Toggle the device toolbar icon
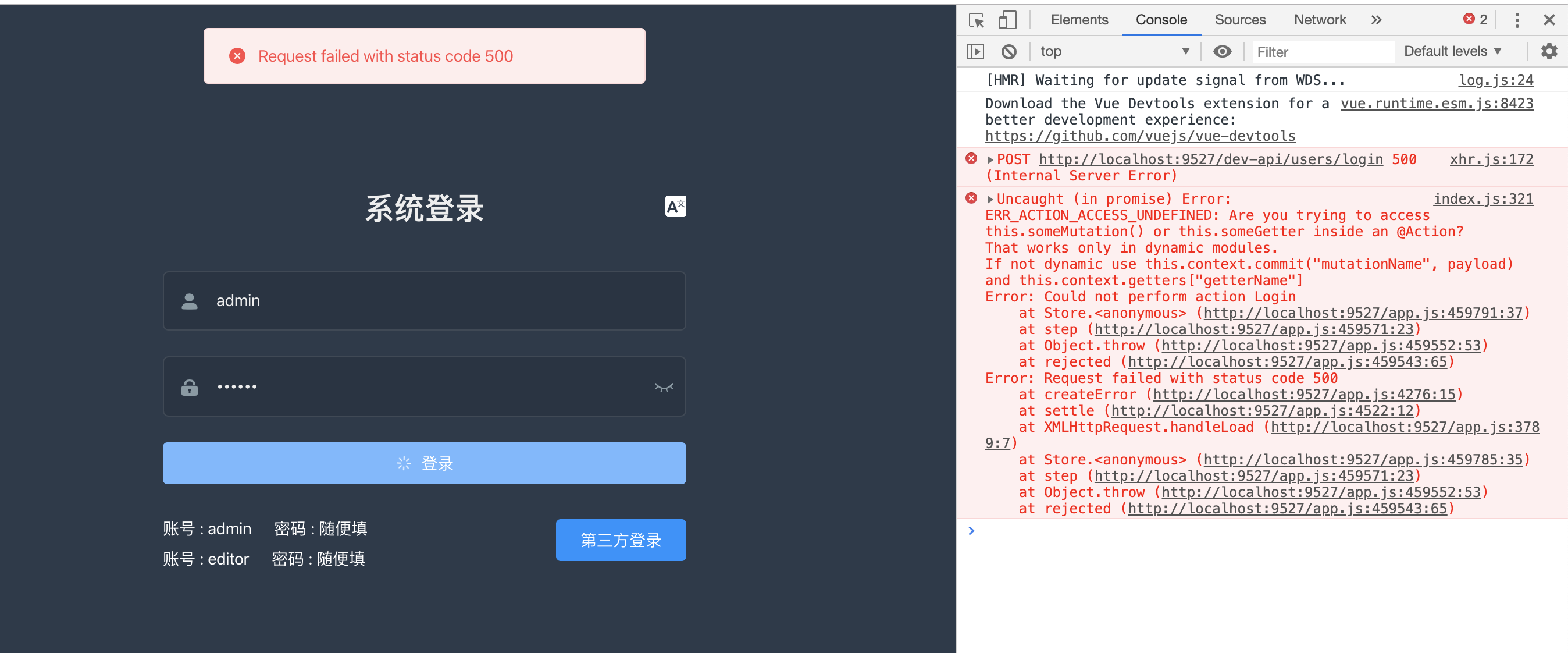 (x=1007, y=20)
